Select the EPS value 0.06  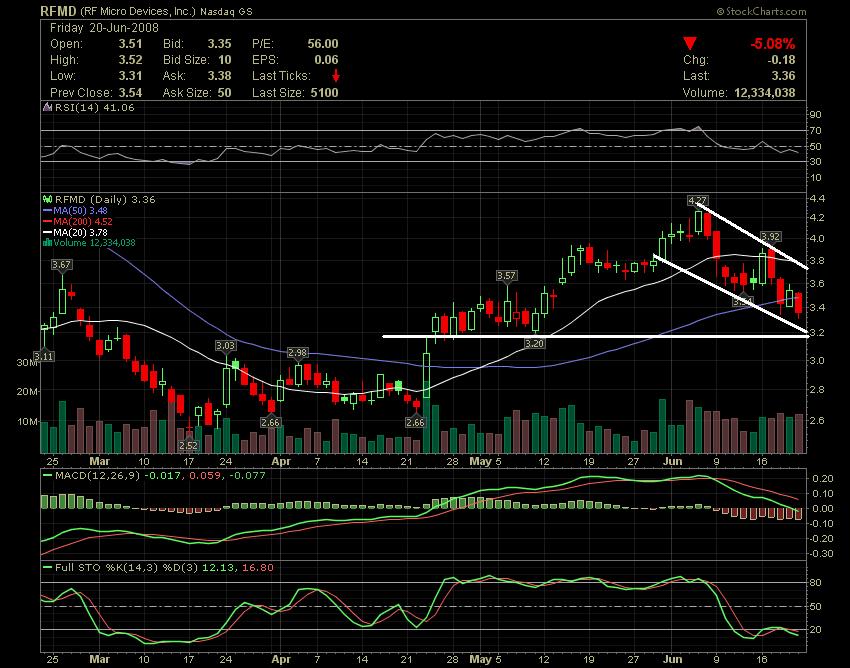coord(326,60)
